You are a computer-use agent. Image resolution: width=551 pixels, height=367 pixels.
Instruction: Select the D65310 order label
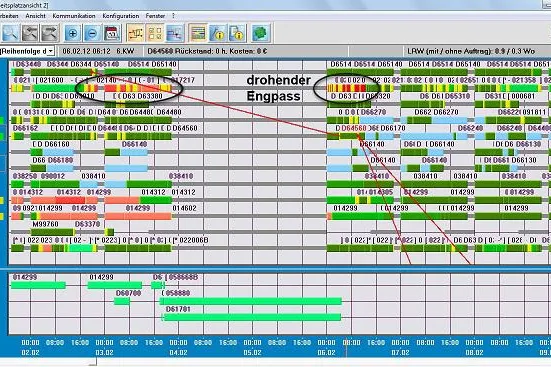tap(458, 96)
